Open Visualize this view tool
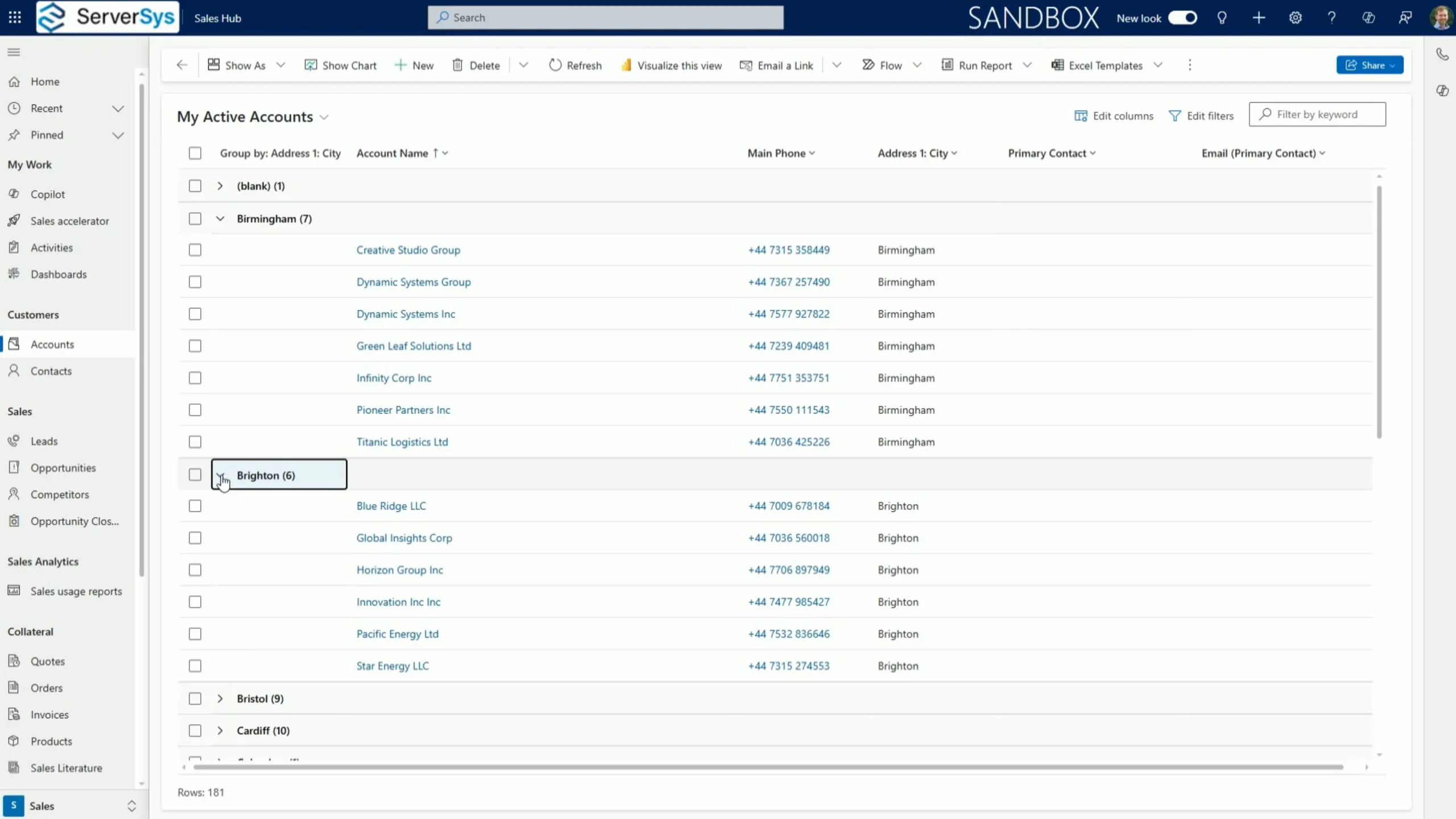1456x819 pixels. 671,65
